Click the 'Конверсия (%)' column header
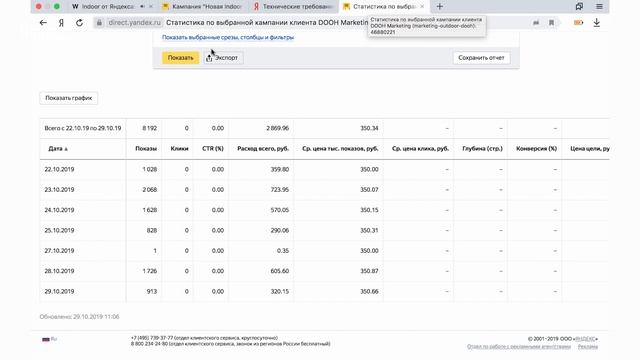 pyautogui.click(x=536, y=149)
